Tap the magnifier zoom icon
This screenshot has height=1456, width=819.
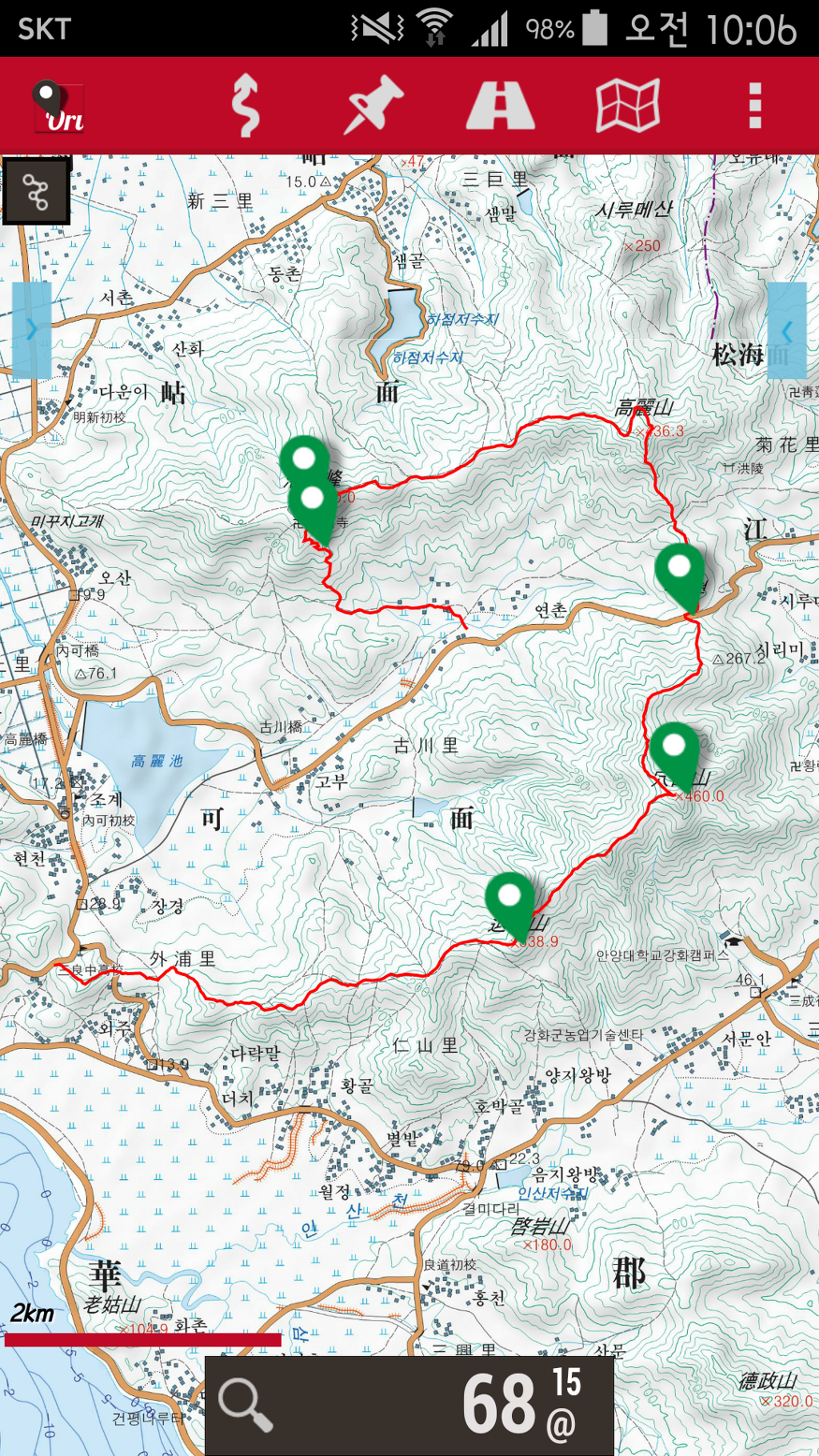246,1405
